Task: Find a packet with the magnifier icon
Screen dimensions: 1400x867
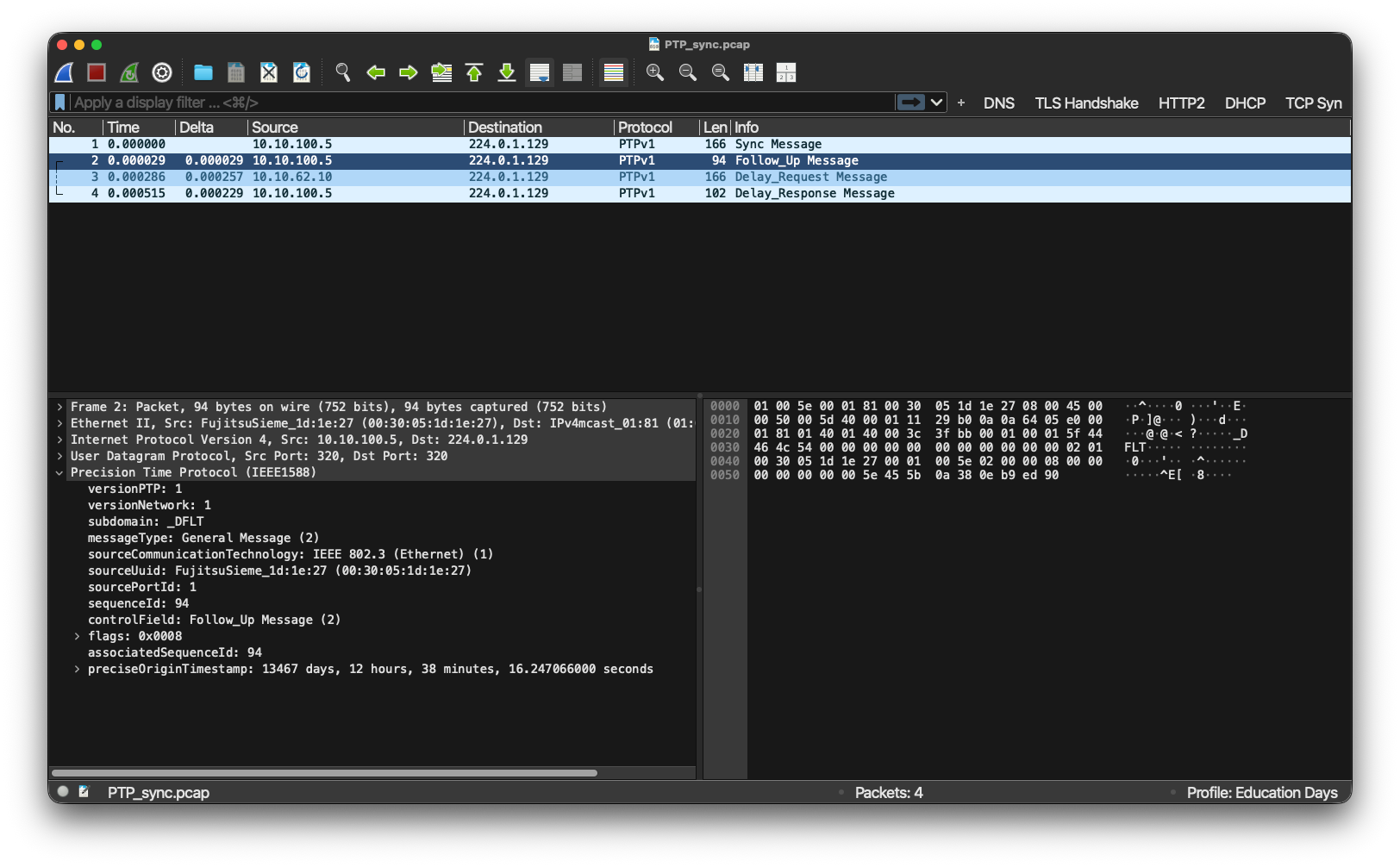Action: point(343,73)
